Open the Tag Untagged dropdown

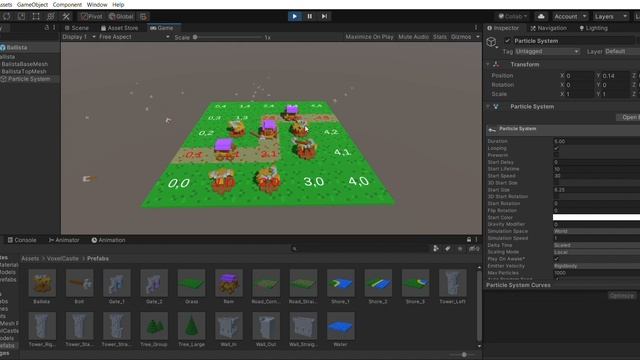[547, 51]
